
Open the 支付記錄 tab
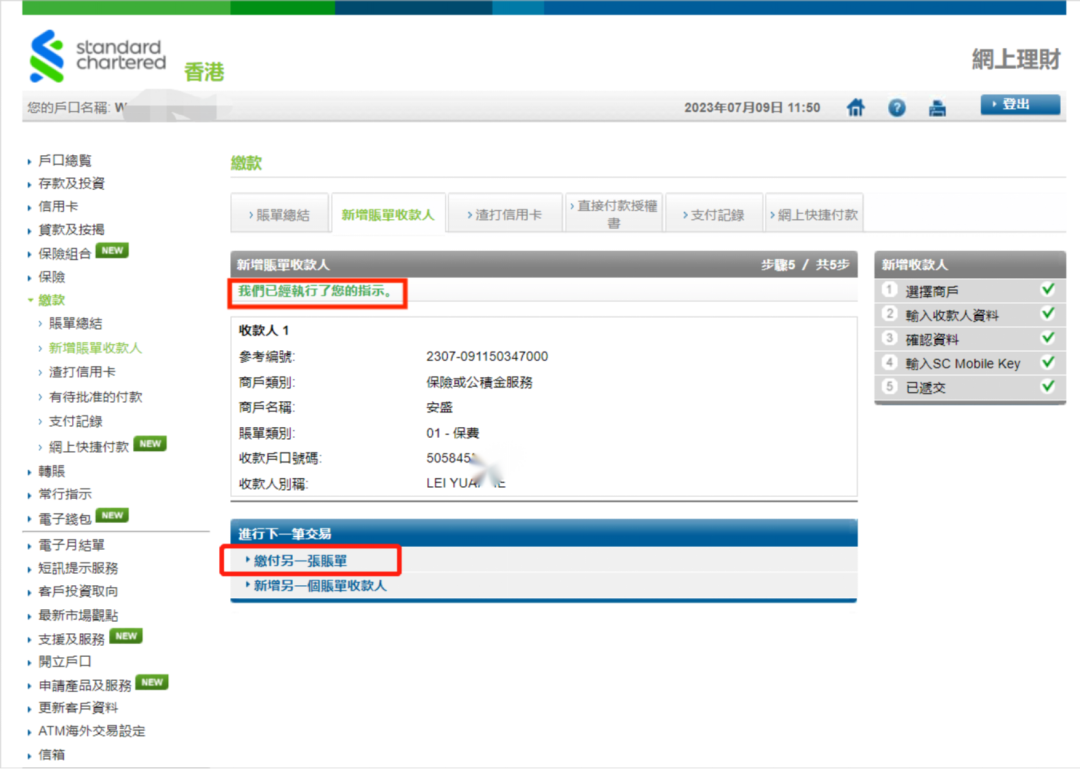click(x=713, y=215)
